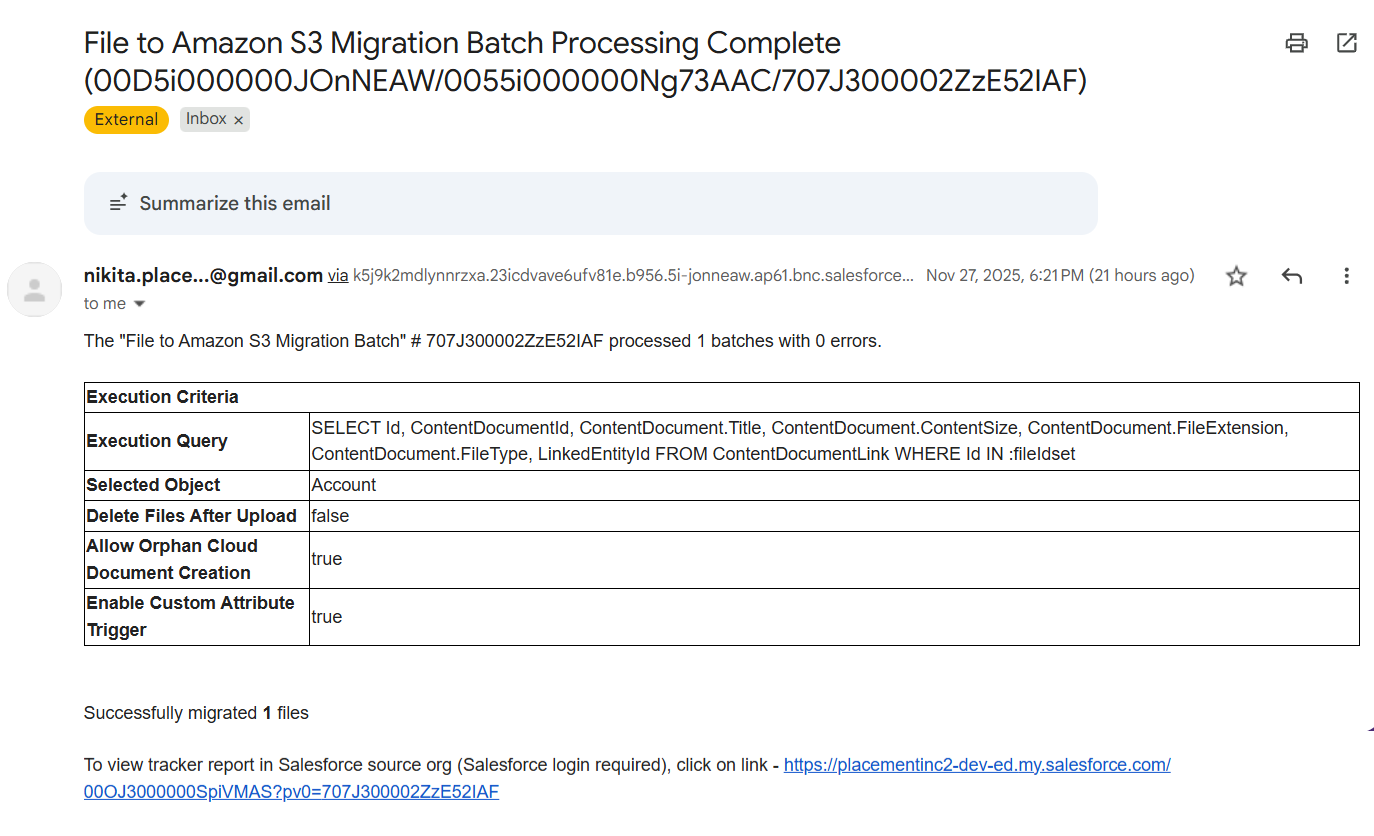Click the External label tag
This screenshot has height=836, width=1374.
pos(126,120)
